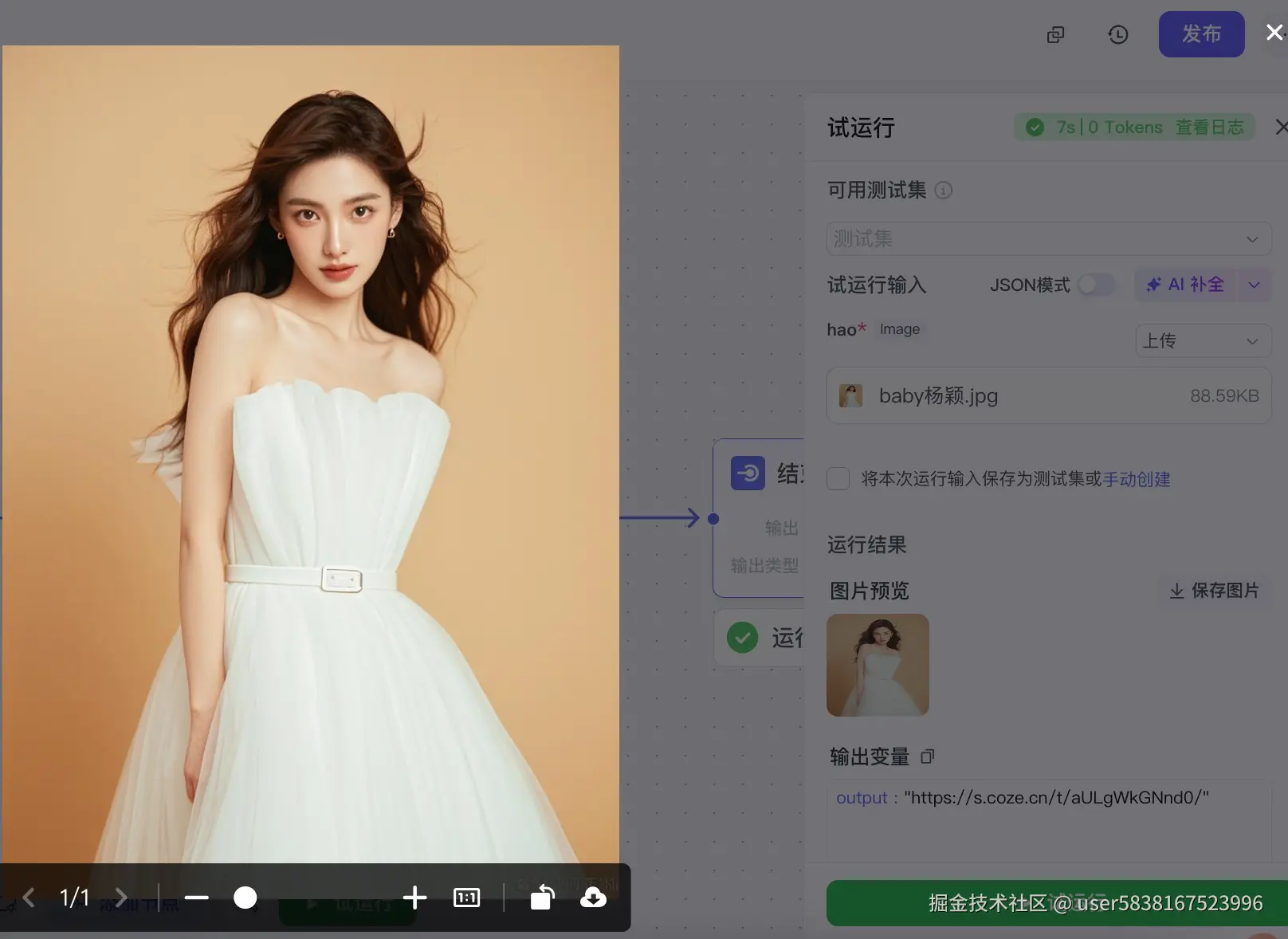Go to next image arrow
This screenshot has width=1288, height=939.
(121, 898)
